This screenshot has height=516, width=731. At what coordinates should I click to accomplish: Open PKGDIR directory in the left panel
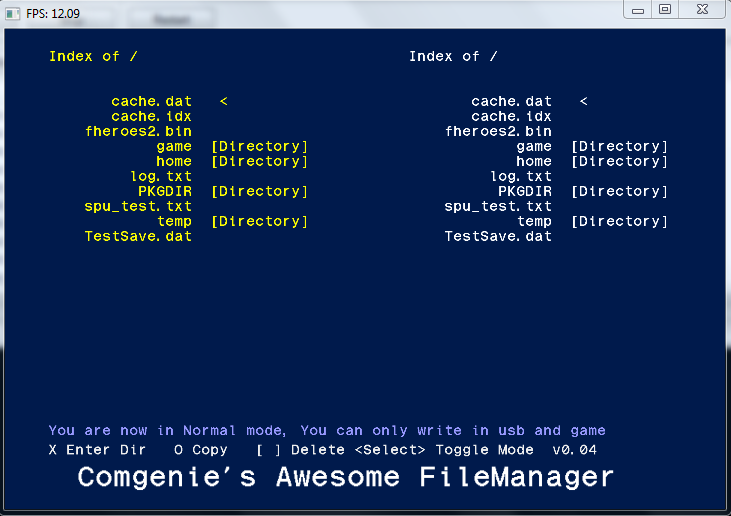165,191
